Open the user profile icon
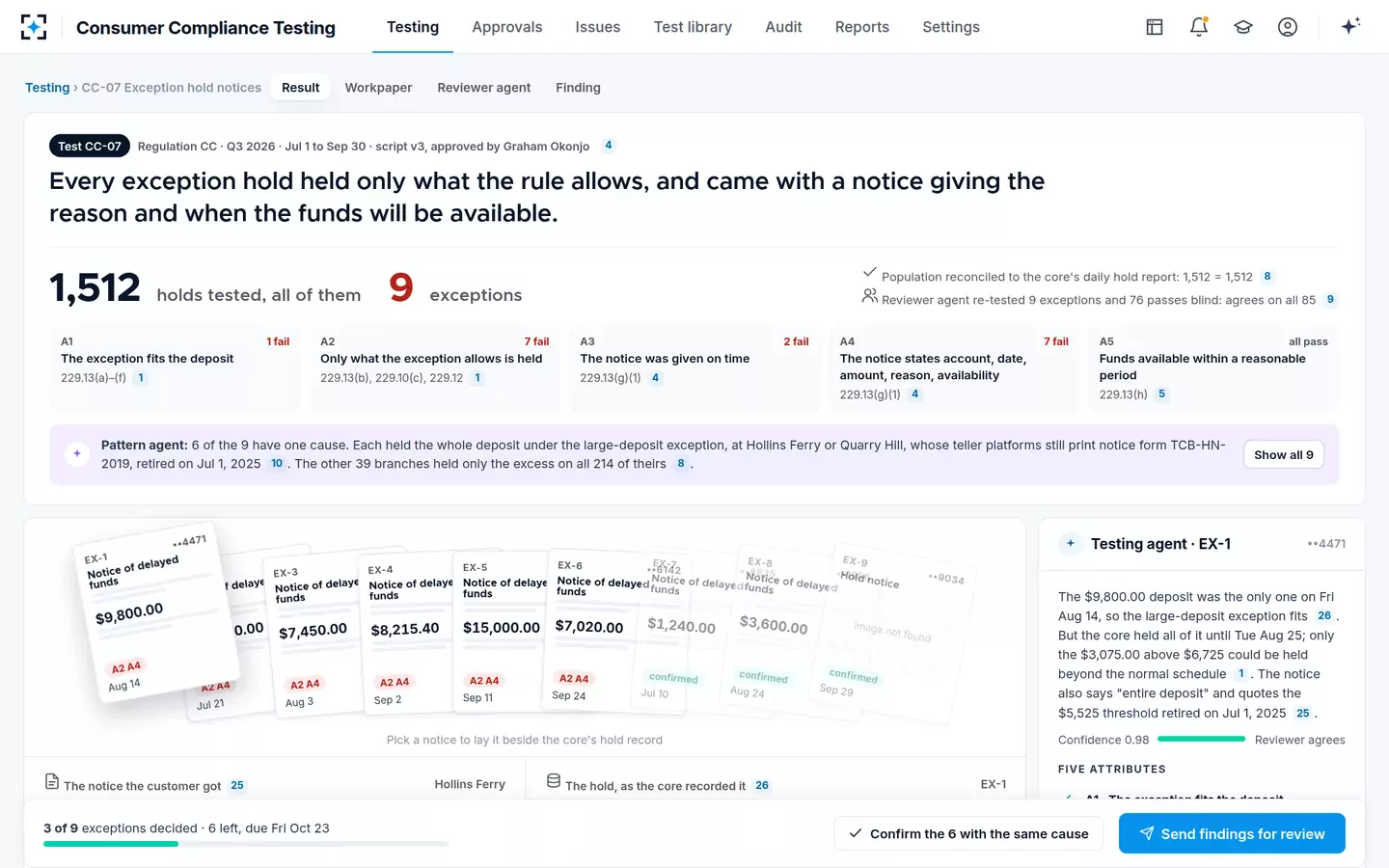This screenshot has width=1389, height=868. pyautogui.click(x=1288, y=27)
